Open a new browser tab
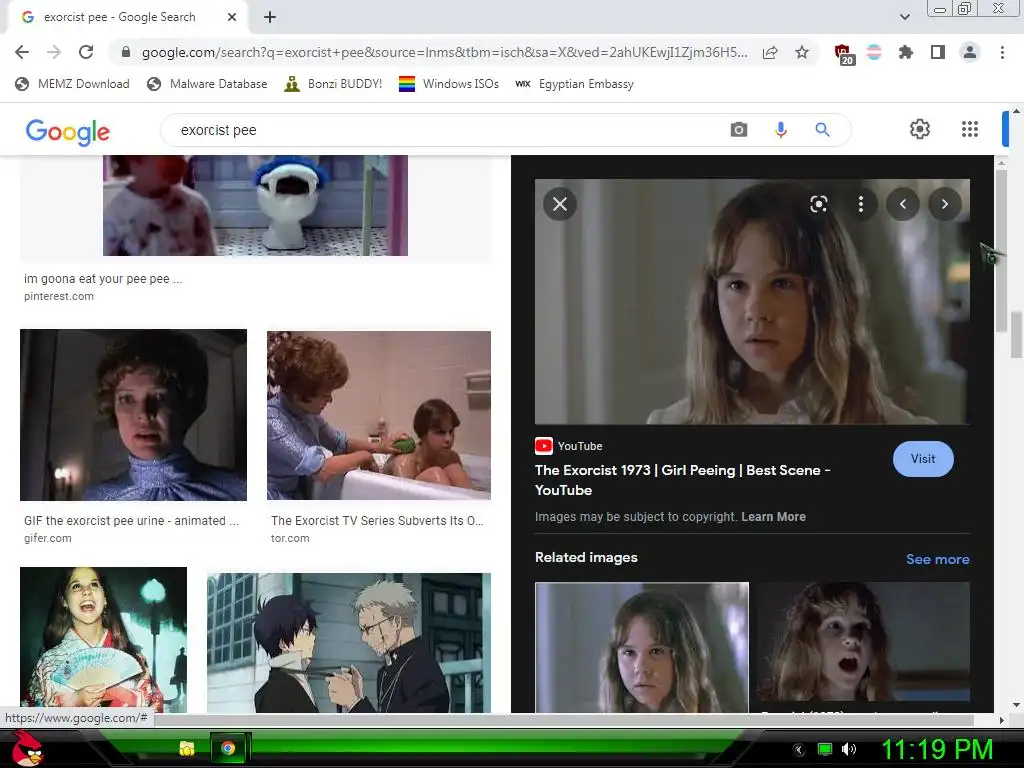The height and width of the screenshot is (768, 1024). tap(270, 17)
